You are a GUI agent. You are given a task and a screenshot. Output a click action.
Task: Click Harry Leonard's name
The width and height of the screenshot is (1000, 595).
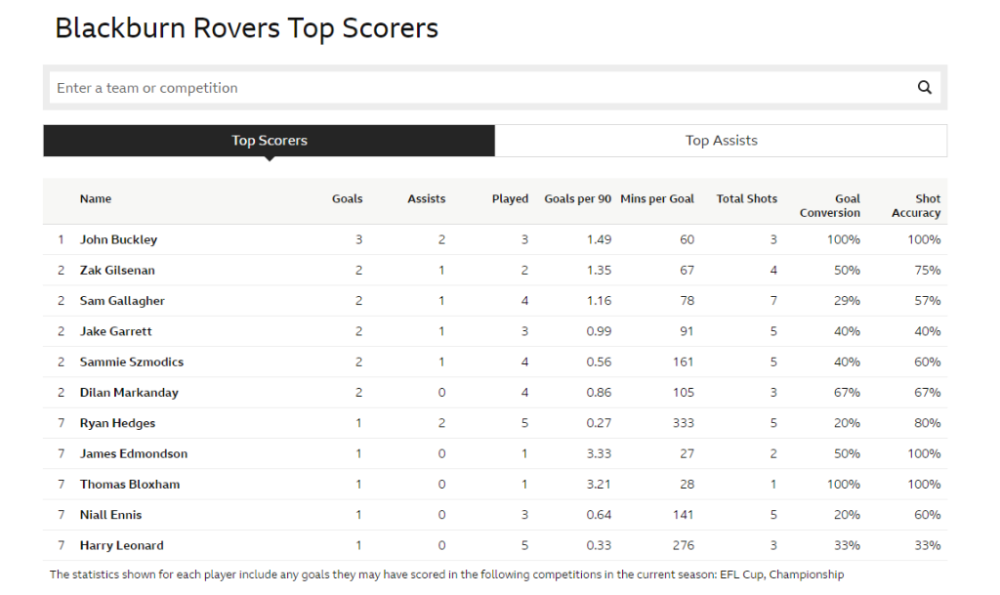click(x=121, y=545)
